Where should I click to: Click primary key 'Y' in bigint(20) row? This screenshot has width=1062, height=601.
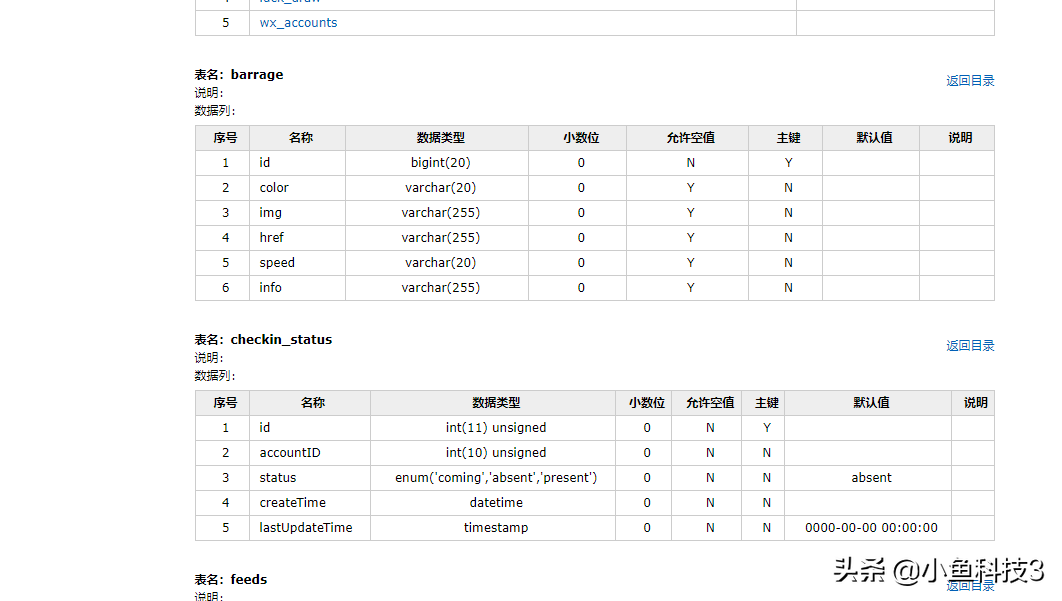[x=786, y=163]
